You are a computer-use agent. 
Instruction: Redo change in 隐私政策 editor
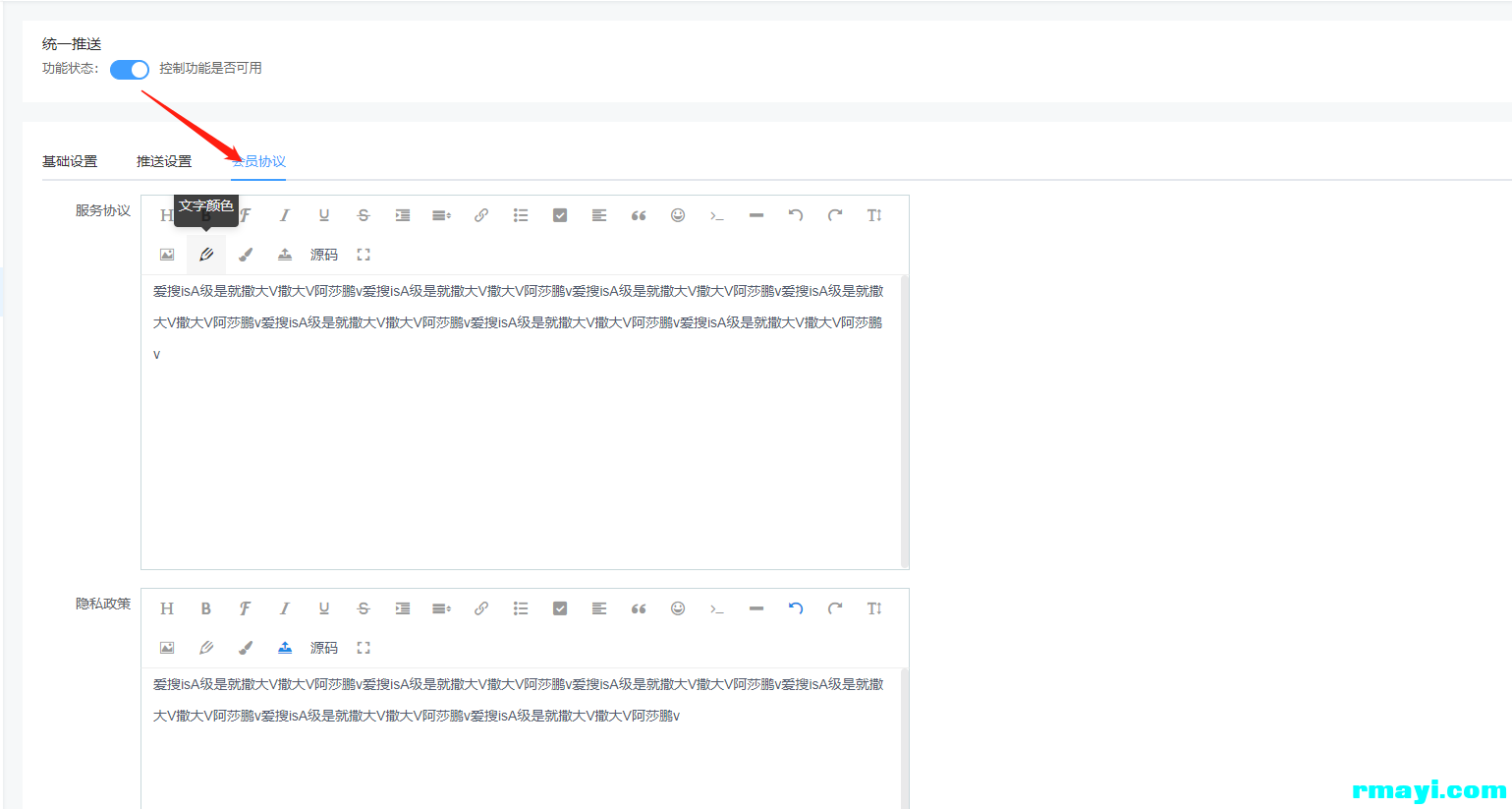835,608
